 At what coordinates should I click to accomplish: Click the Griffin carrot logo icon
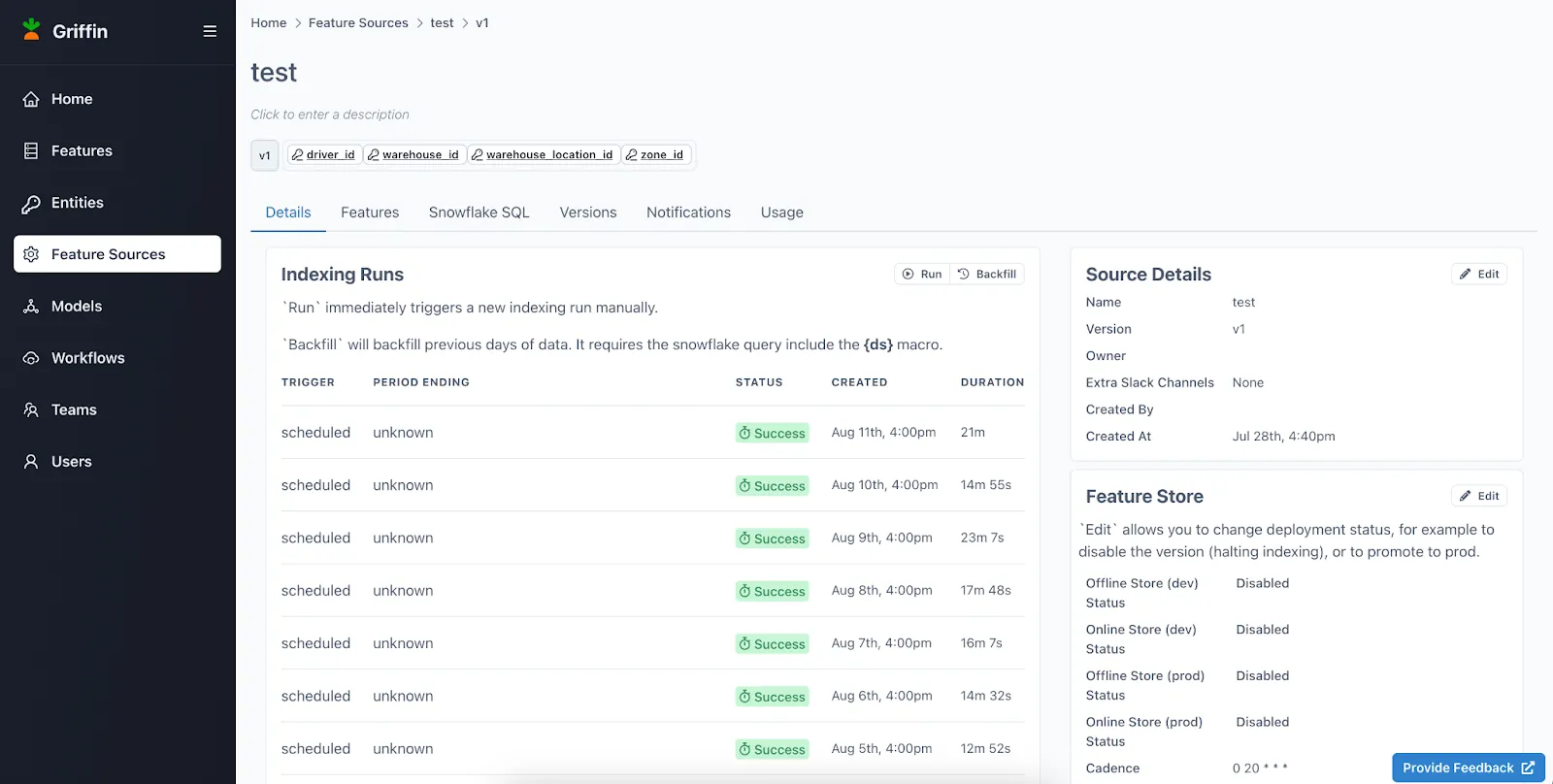(31, 30)
